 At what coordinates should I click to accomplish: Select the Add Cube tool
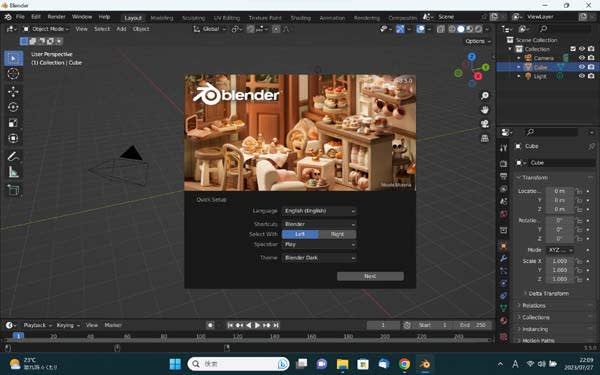click(13, 190)
